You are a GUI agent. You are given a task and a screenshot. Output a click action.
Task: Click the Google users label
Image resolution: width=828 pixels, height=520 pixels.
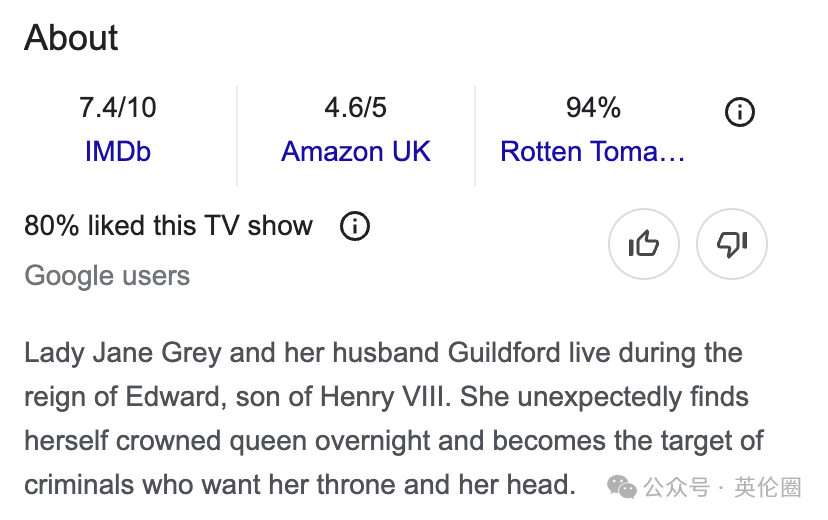click(x=107, y=275)
